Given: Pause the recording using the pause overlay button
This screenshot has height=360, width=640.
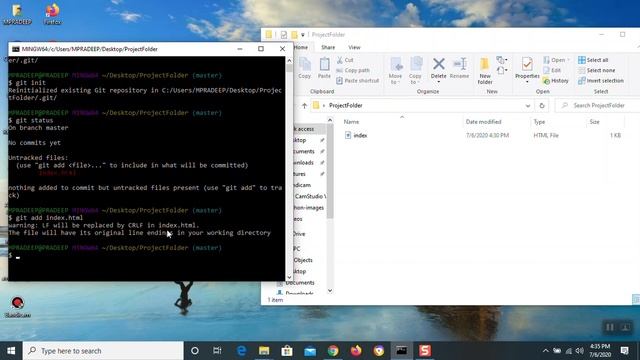Looking at the screenshot, I should [x=609, y=327].
